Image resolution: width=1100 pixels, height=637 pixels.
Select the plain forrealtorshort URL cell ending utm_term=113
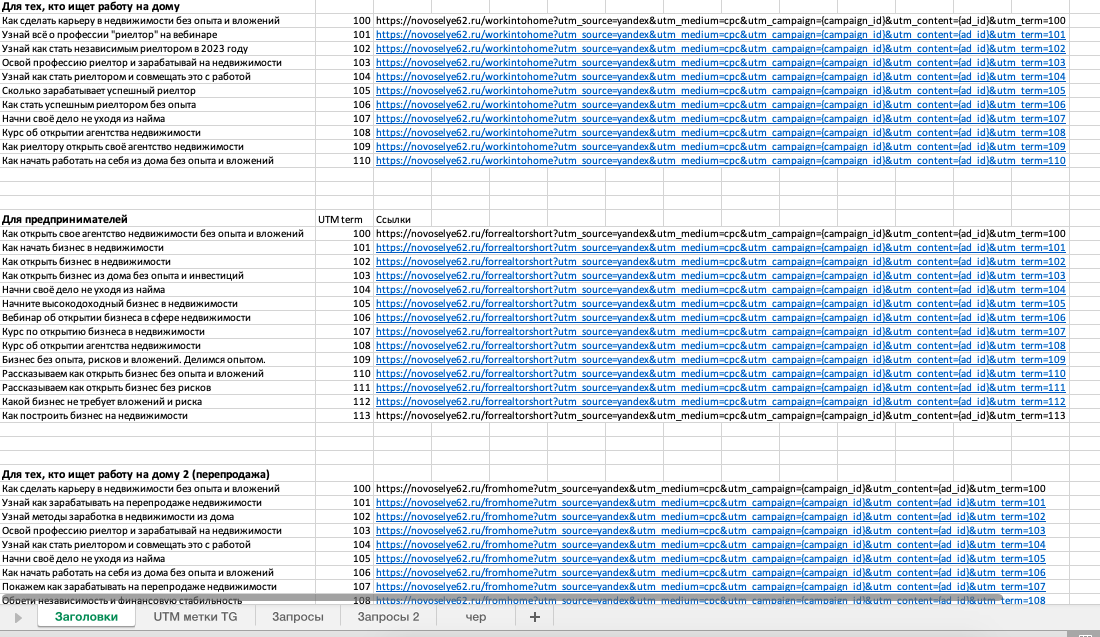[720, 416]
